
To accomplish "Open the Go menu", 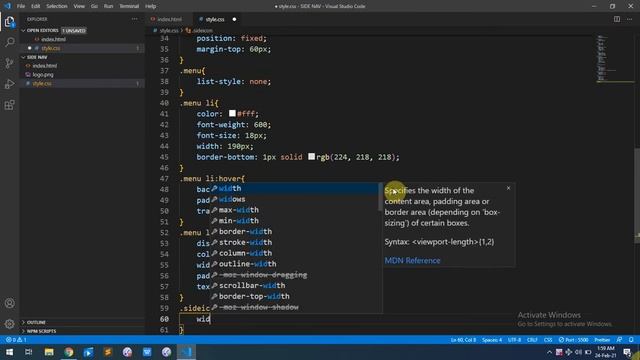I will 94,6.
